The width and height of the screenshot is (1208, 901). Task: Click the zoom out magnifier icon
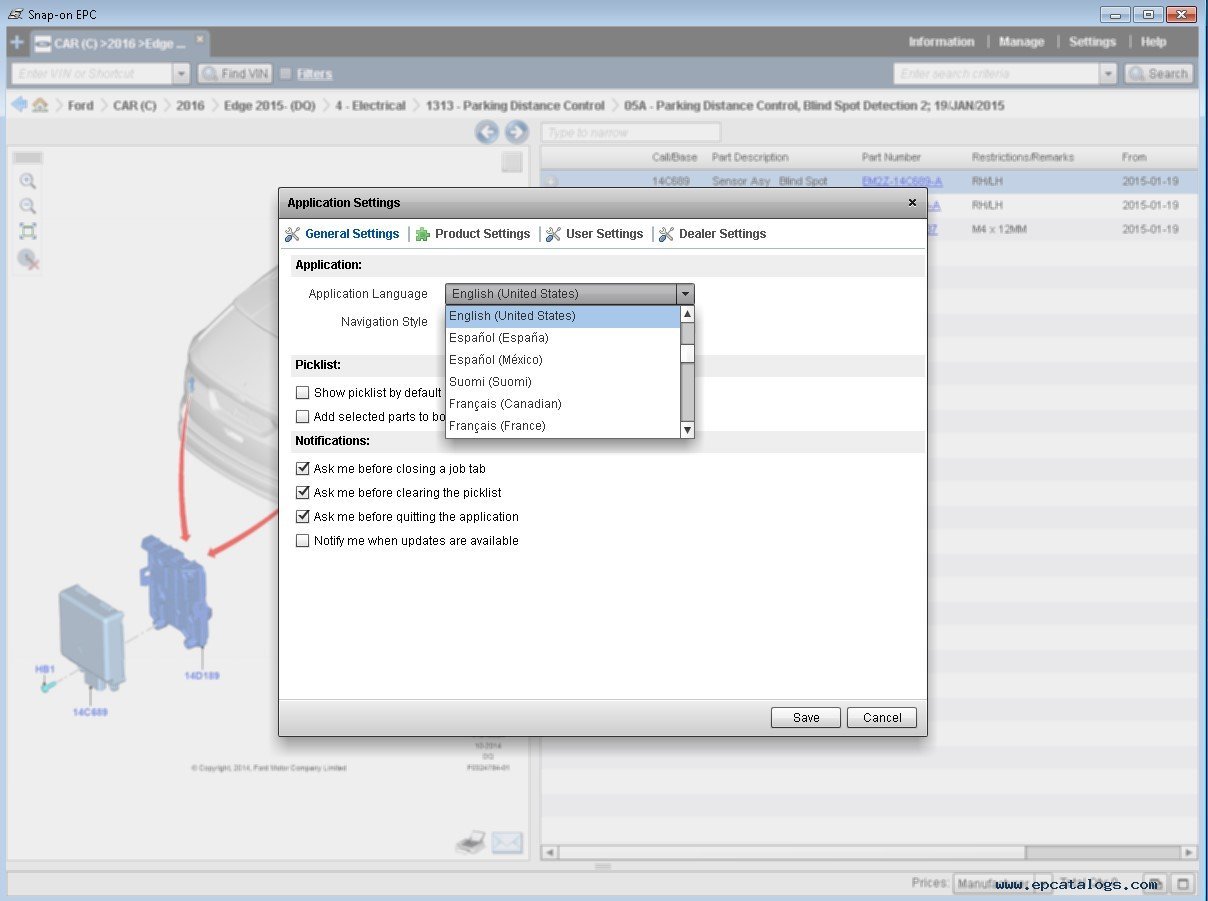[28, 206]
